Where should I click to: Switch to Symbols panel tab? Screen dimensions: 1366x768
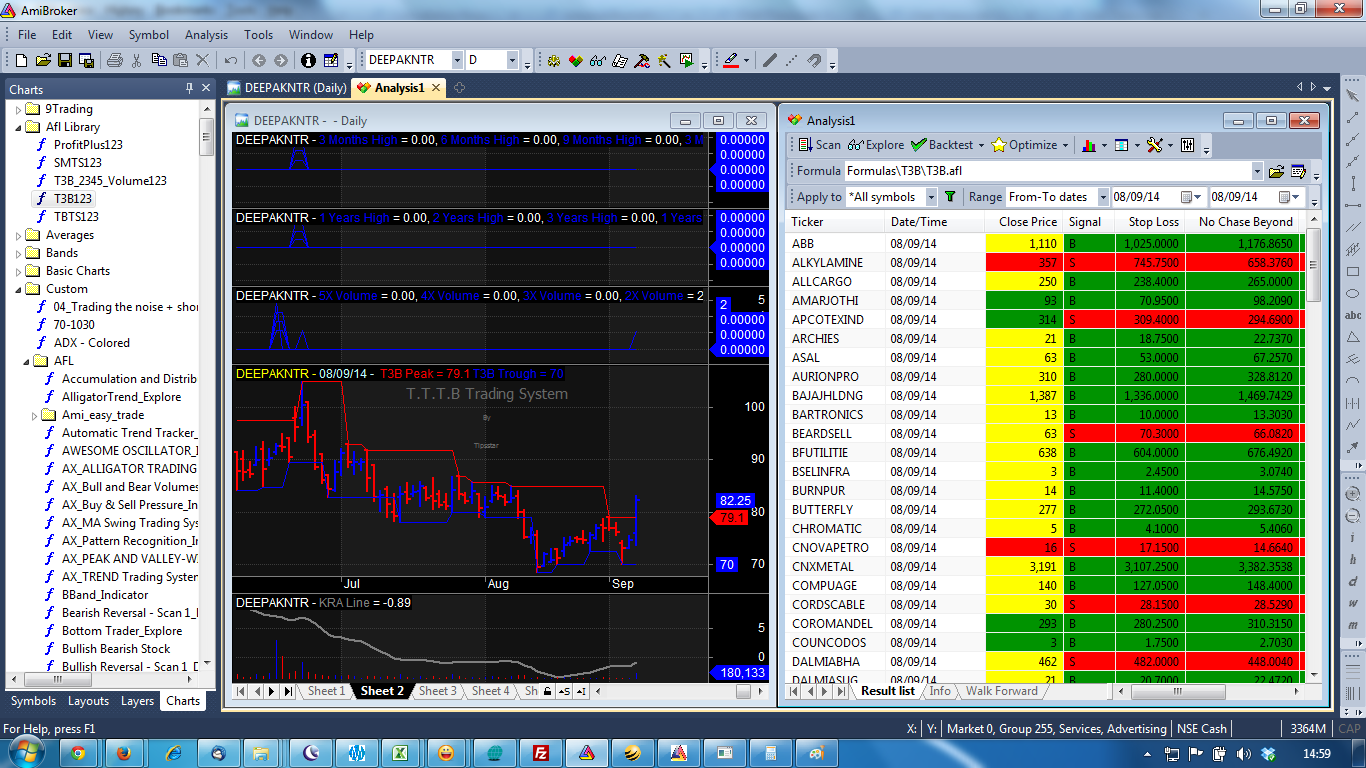point(33,701)
